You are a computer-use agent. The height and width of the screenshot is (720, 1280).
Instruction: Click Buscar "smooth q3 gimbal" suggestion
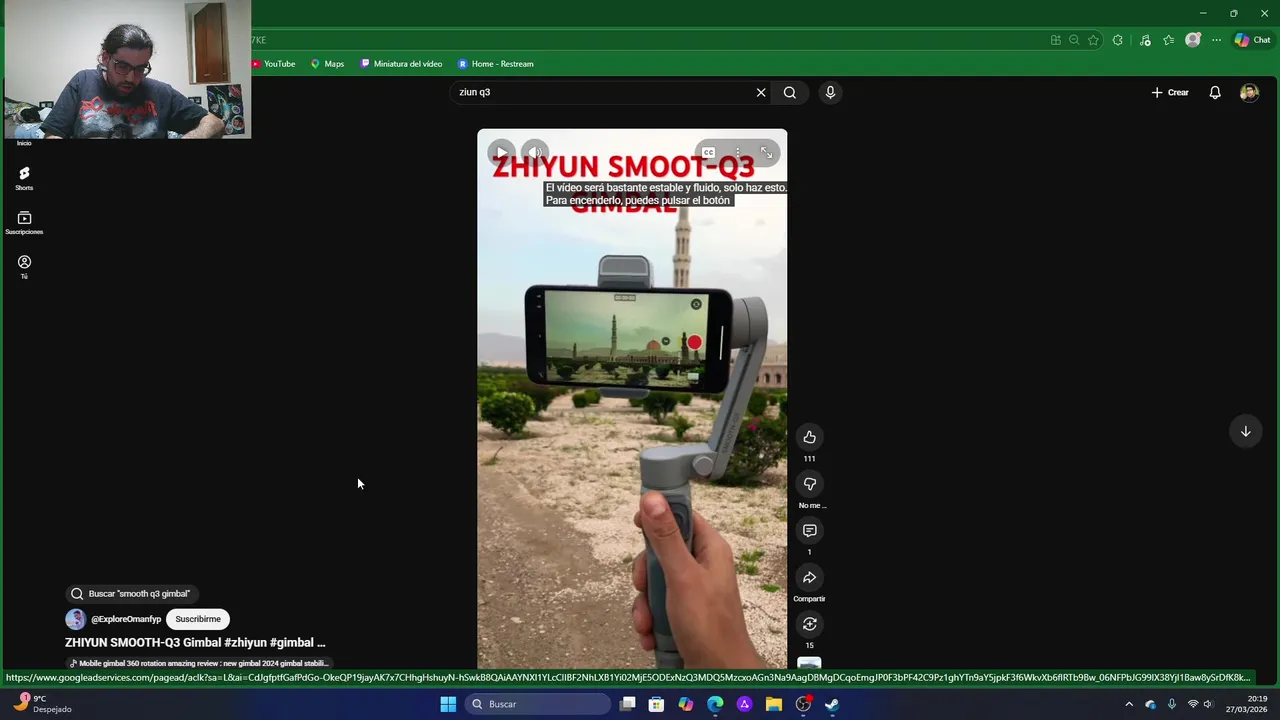[x=131, y=594]
